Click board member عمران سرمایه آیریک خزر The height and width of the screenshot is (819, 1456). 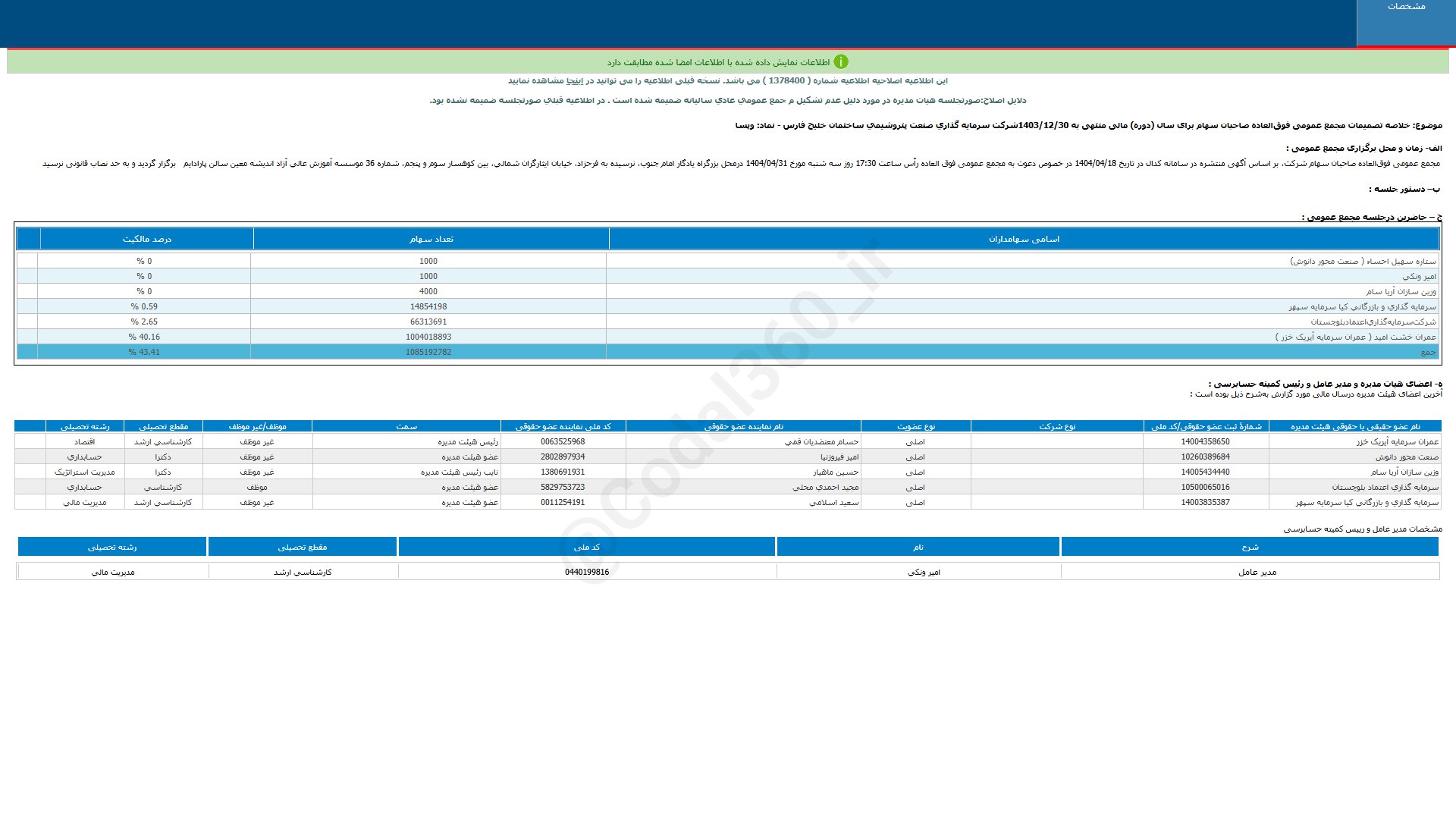pos(1398,441)
